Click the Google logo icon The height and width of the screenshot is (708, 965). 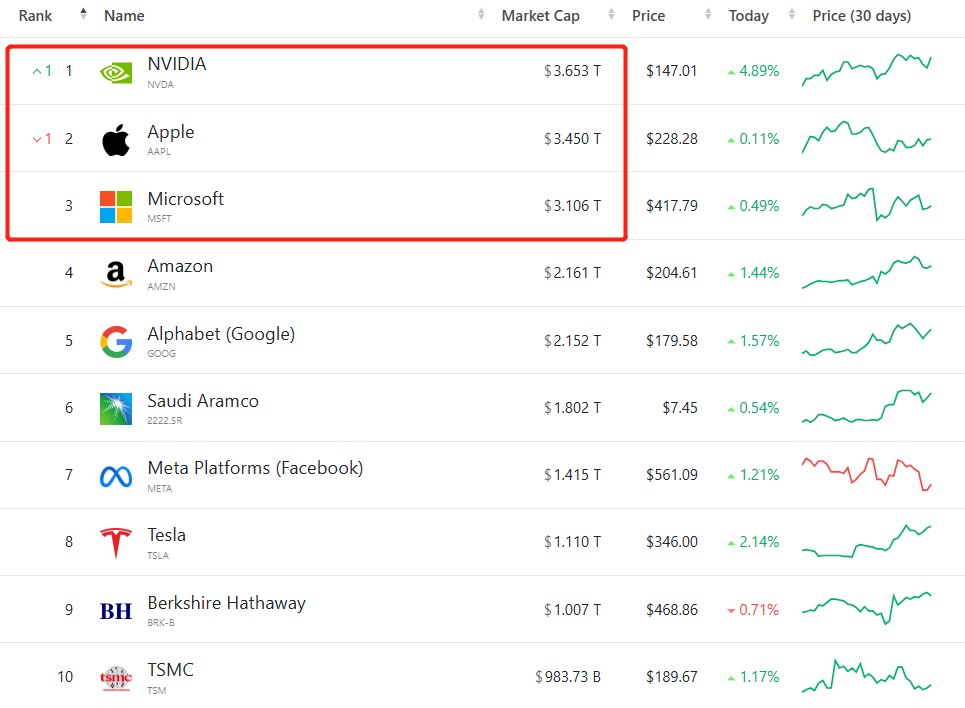(x=116, y=342)
